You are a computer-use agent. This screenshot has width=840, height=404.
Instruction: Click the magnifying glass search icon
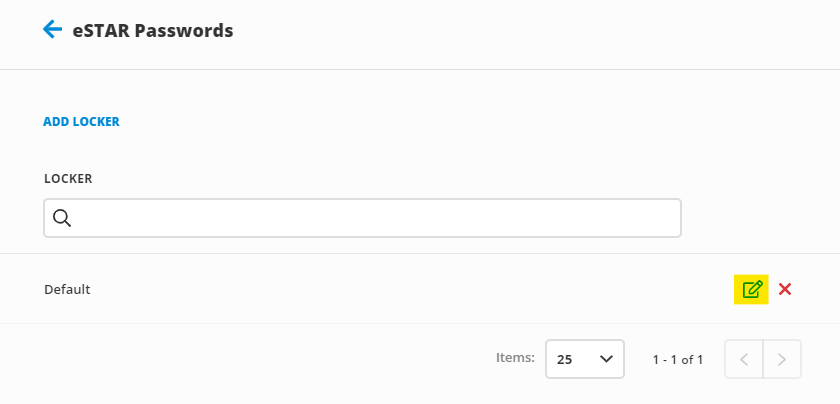(x=62, y=218)
